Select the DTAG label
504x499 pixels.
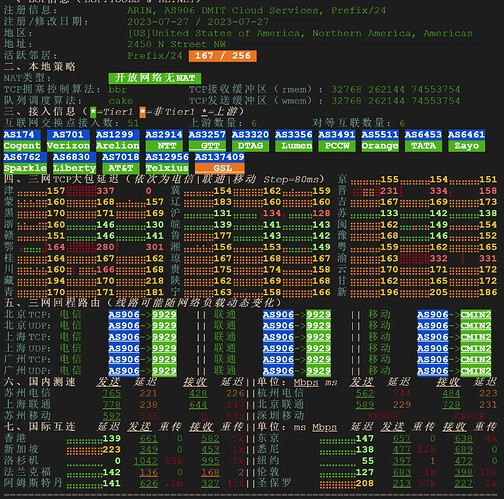click(250, 146)
